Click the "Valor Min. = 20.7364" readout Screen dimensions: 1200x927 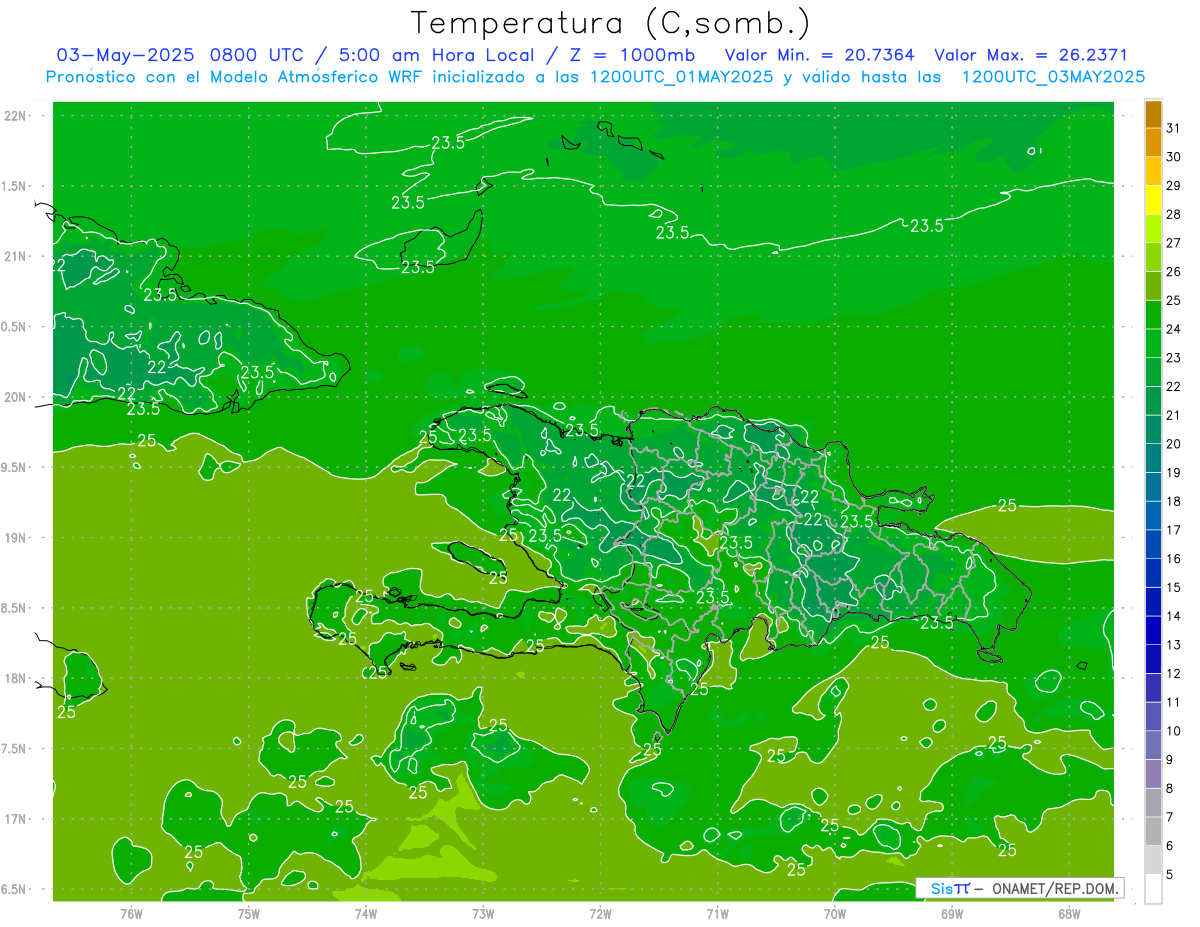coord(819,55)
